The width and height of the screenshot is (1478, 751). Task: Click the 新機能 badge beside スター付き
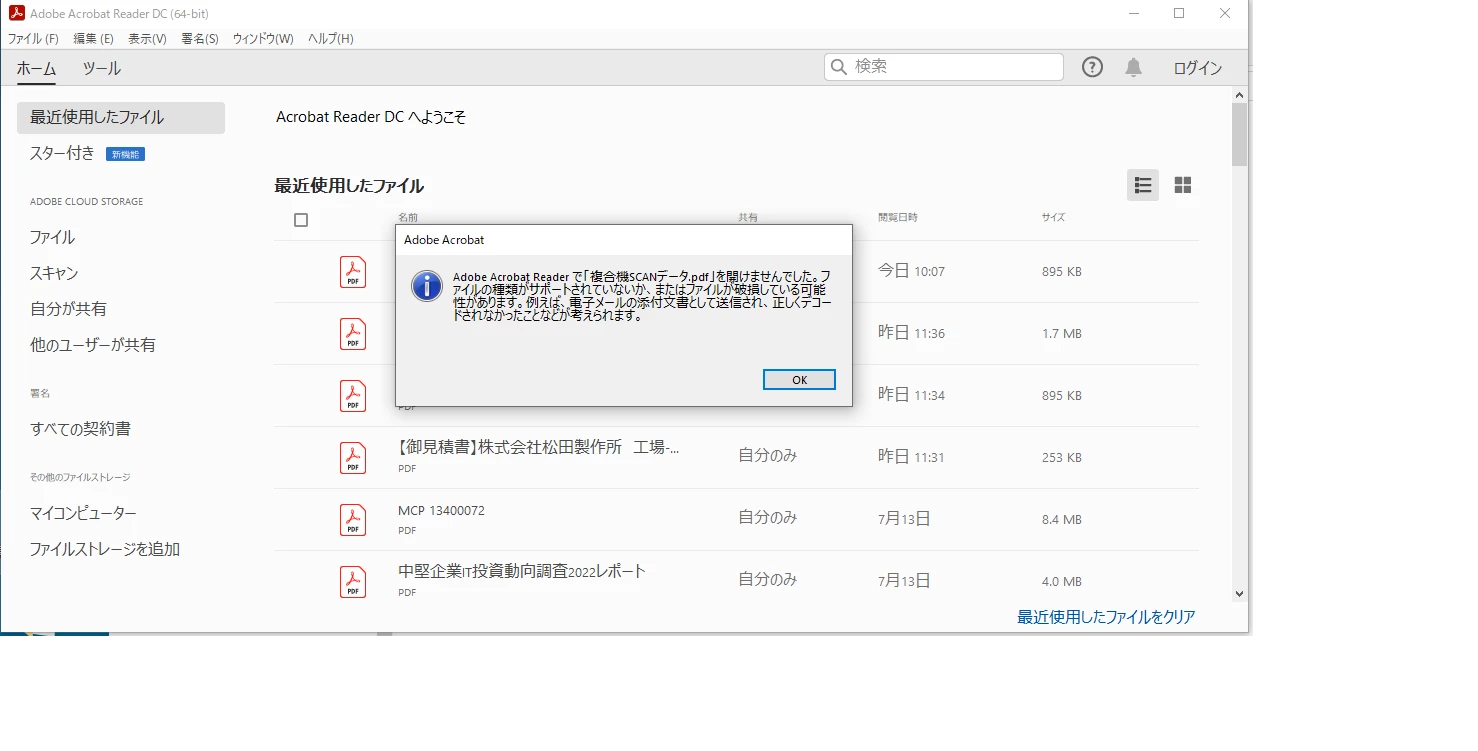tap(126, 154)
